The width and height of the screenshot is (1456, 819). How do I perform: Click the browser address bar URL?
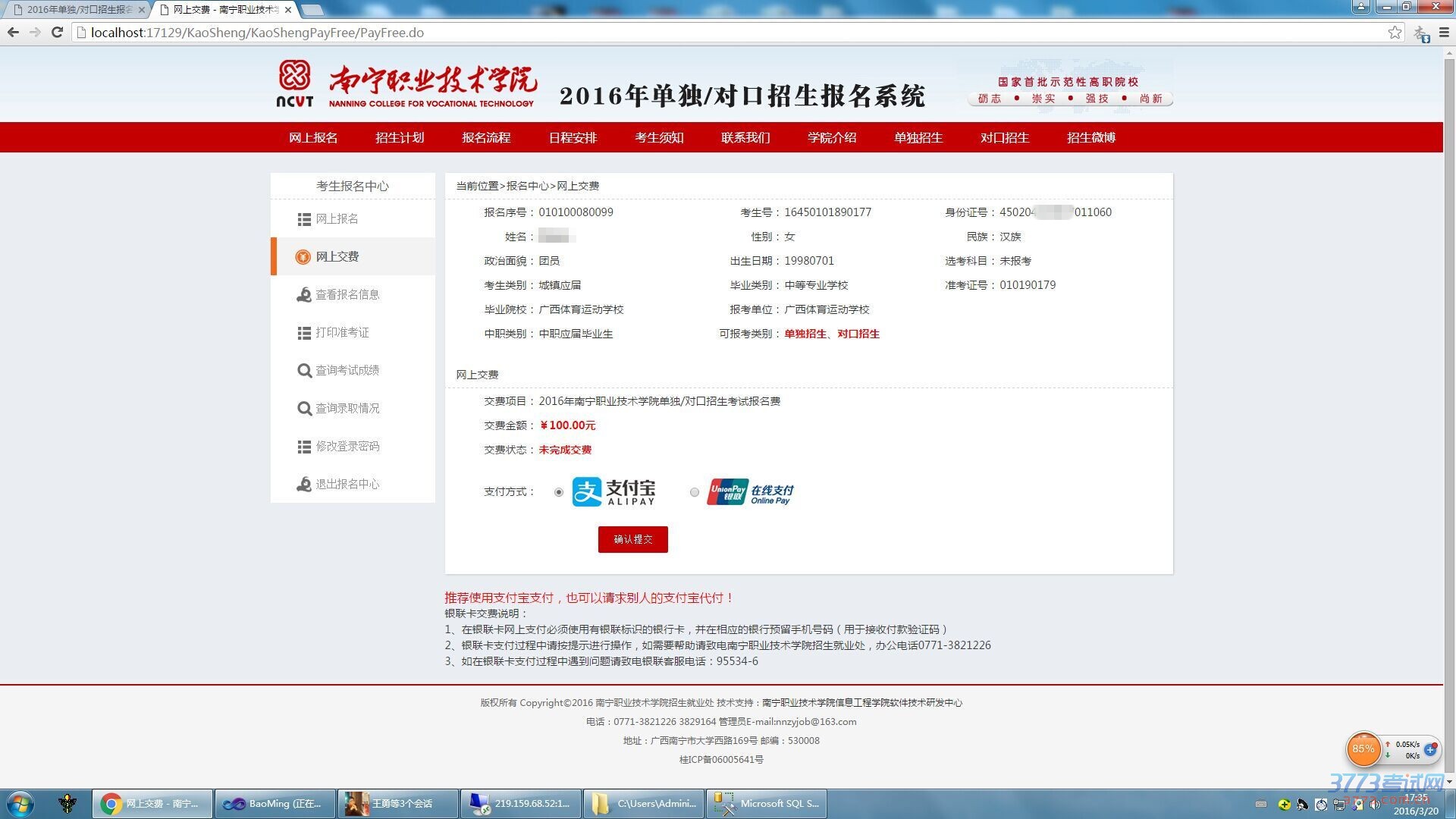tap(257, 33)
